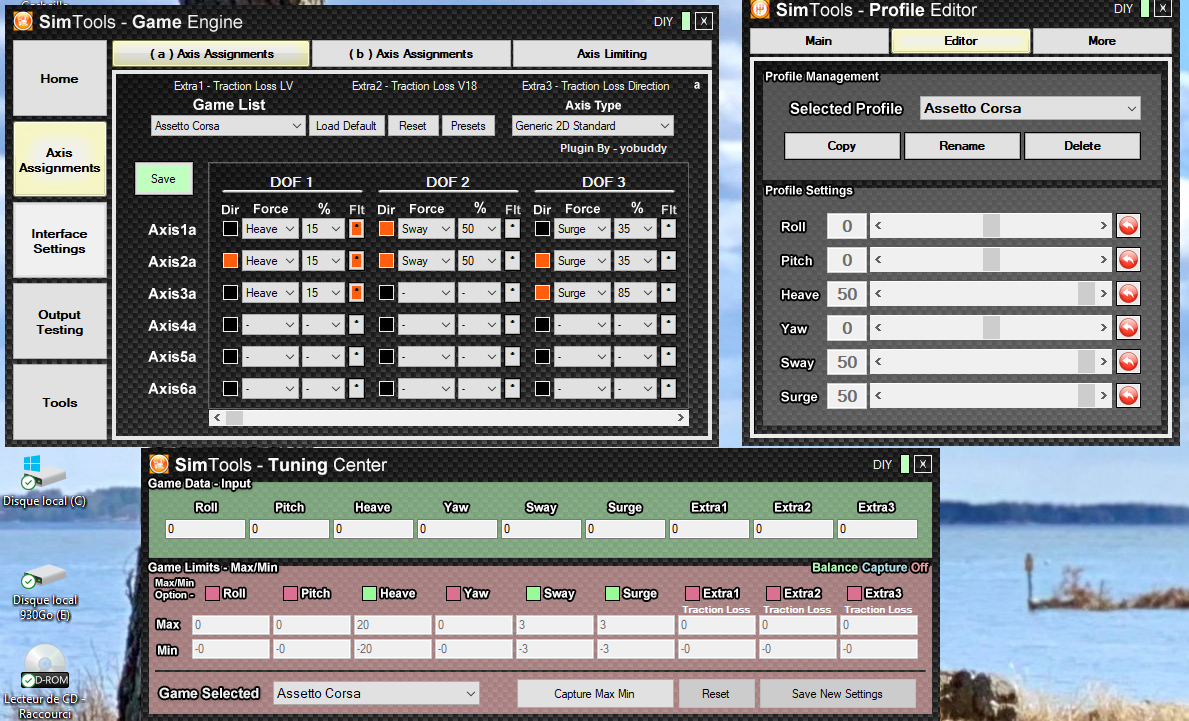The height and width of the screenshot is (721, 1189).
Task: Click the SimTools logo in Profile Editor window
Action: [x=760, y=9]
